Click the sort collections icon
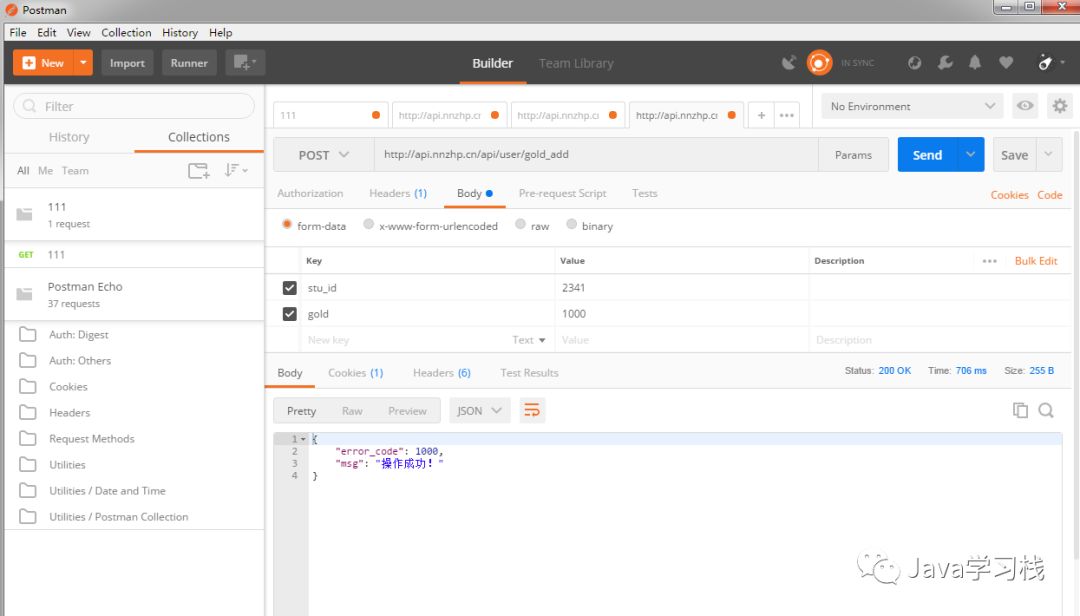Image resolution: width=1080 pixels, height=616 pixels. [236, 170]
